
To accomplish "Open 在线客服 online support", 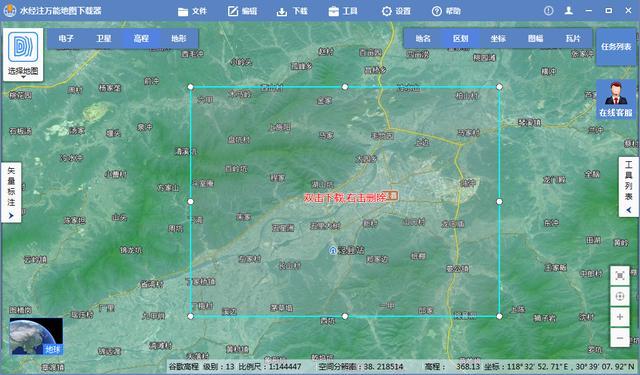I will [x=616, y=99].
